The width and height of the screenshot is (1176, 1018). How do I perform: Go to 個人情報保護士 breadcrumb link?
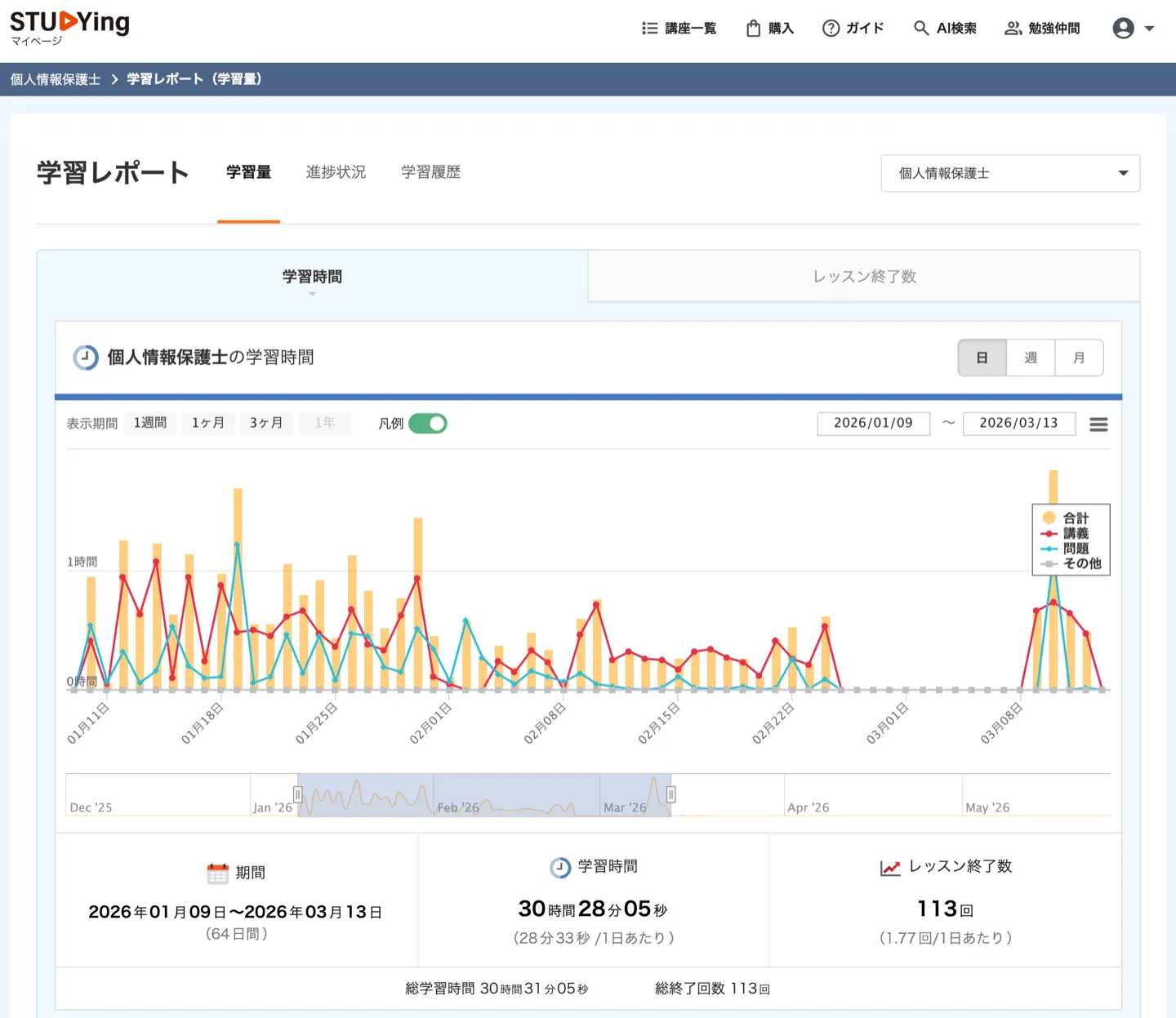[x=56, y=79]
